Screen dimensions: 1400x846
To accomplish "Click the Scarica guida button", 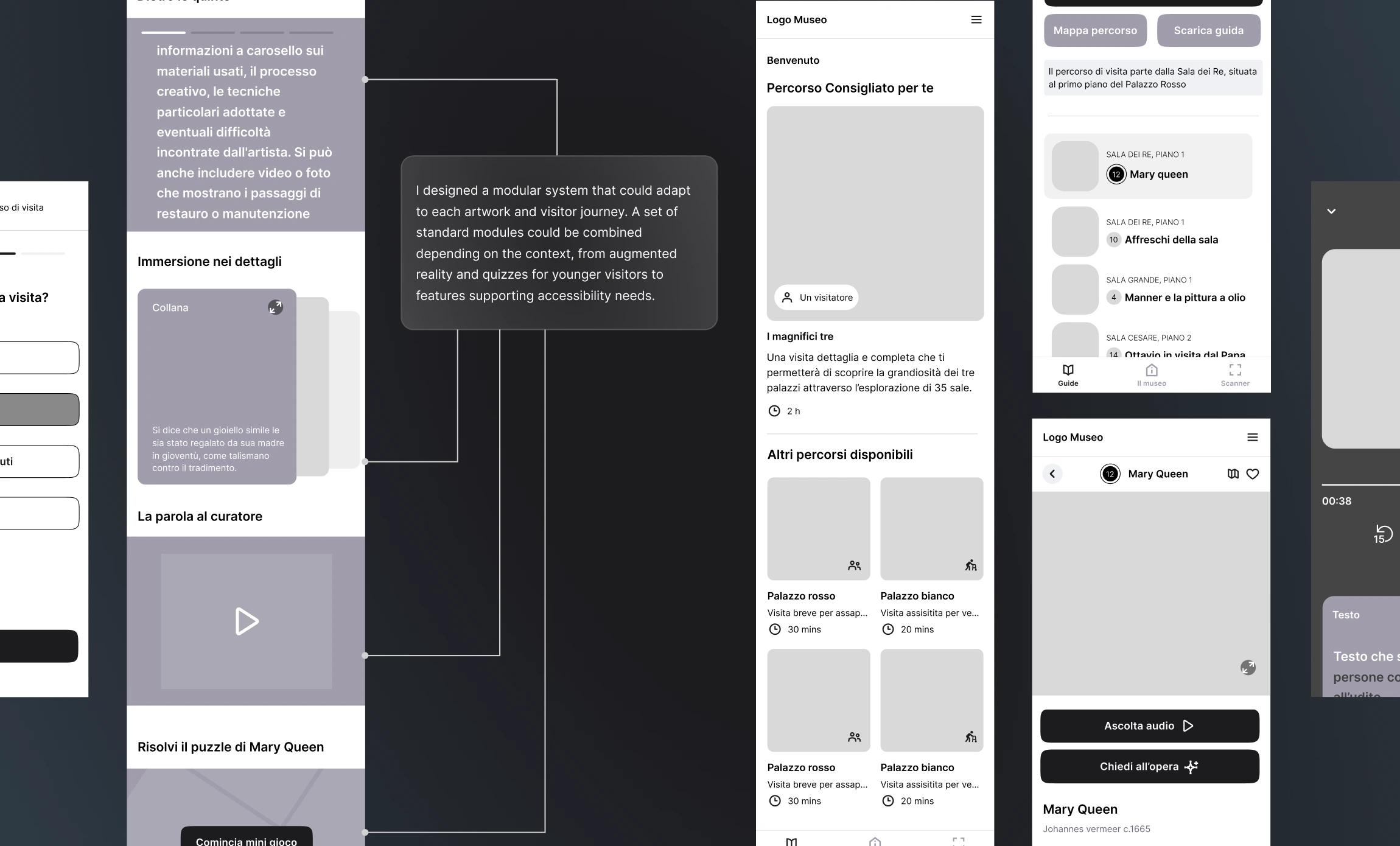I will pyautogui.click(x=1208, y=30).
